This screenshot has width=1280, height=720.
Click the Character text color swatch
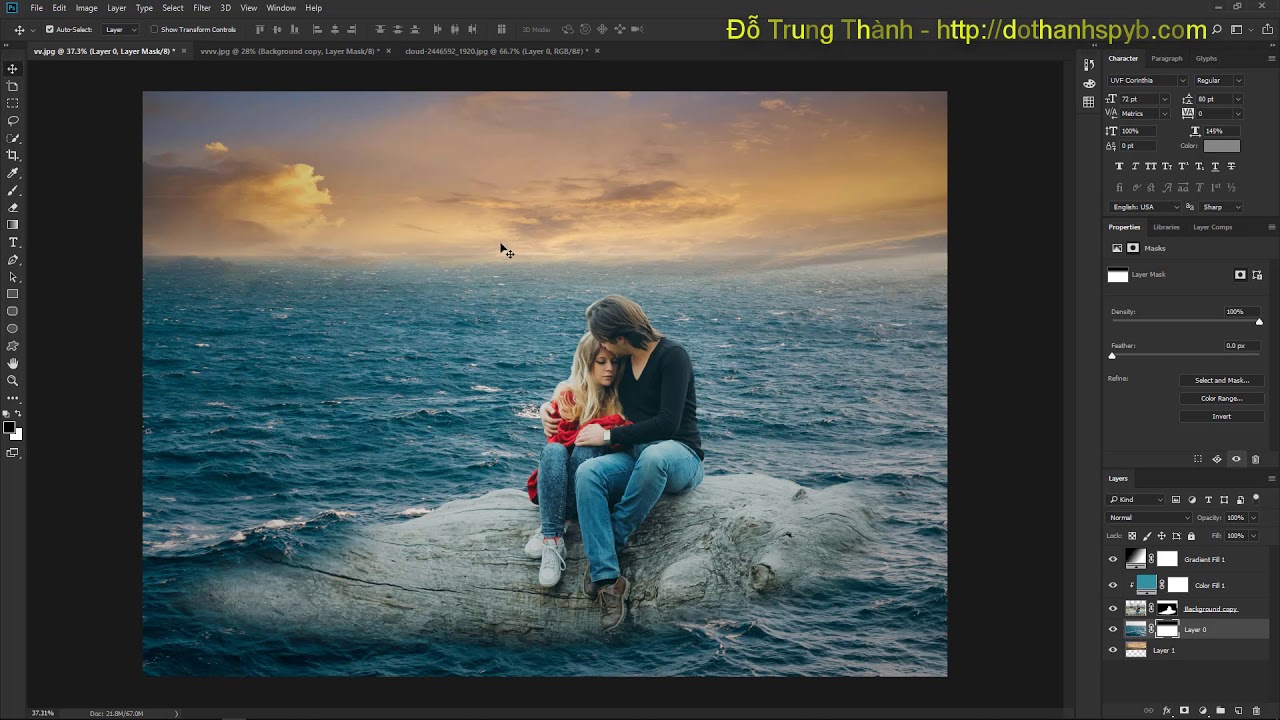pyautogui.click(x=1221, y=146)
